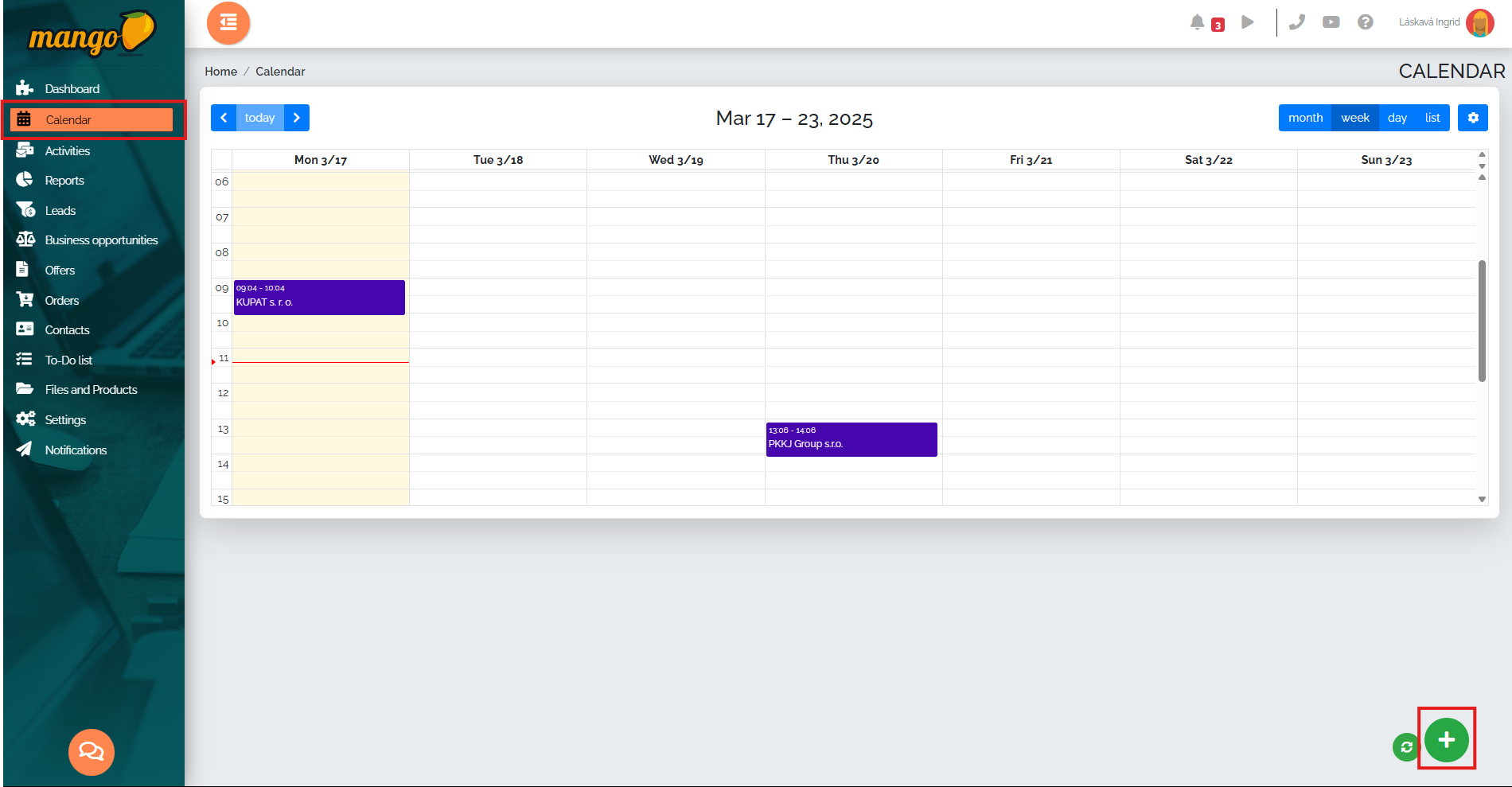This screenshot has height=787, width=1512.
Task: Collapse sidebar with orange menu button
Action: (228, 23)
